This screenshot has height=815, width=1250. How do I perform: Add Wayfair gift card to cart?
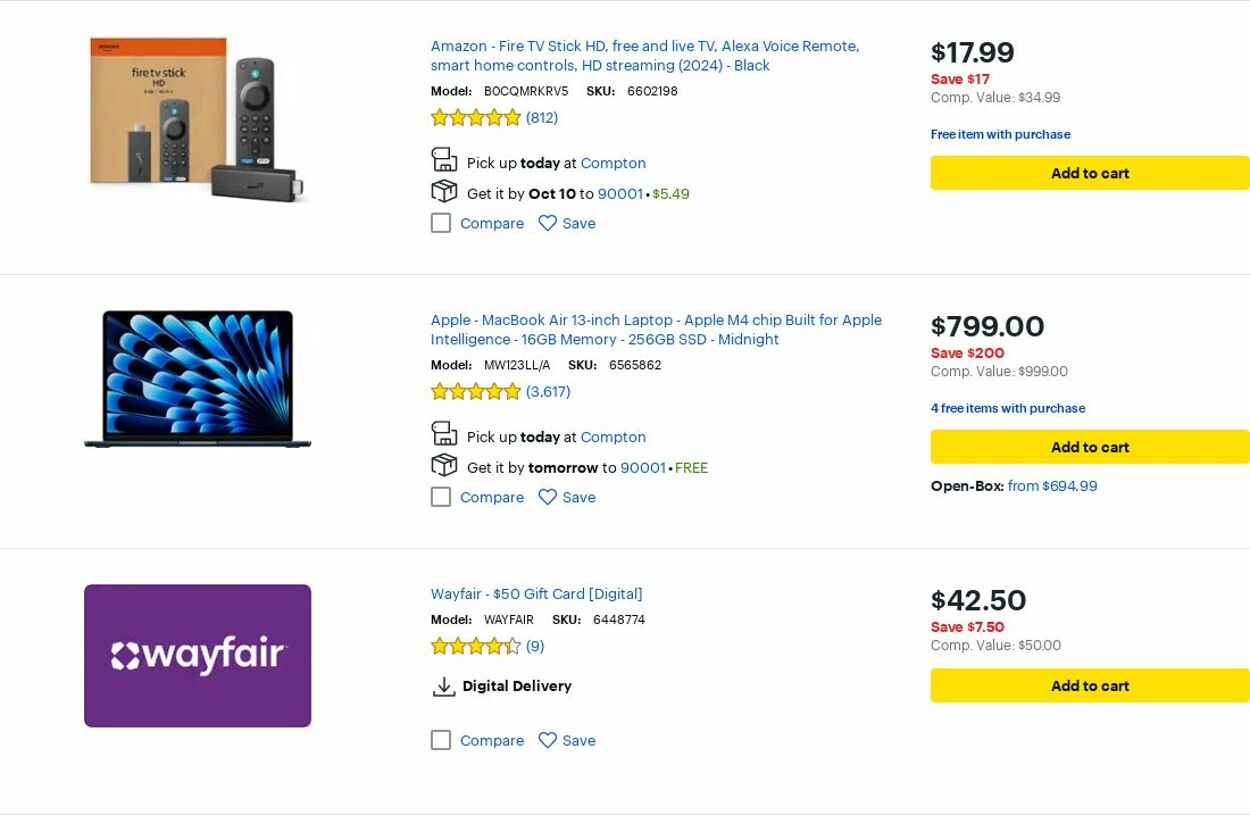click(1089, 686)
